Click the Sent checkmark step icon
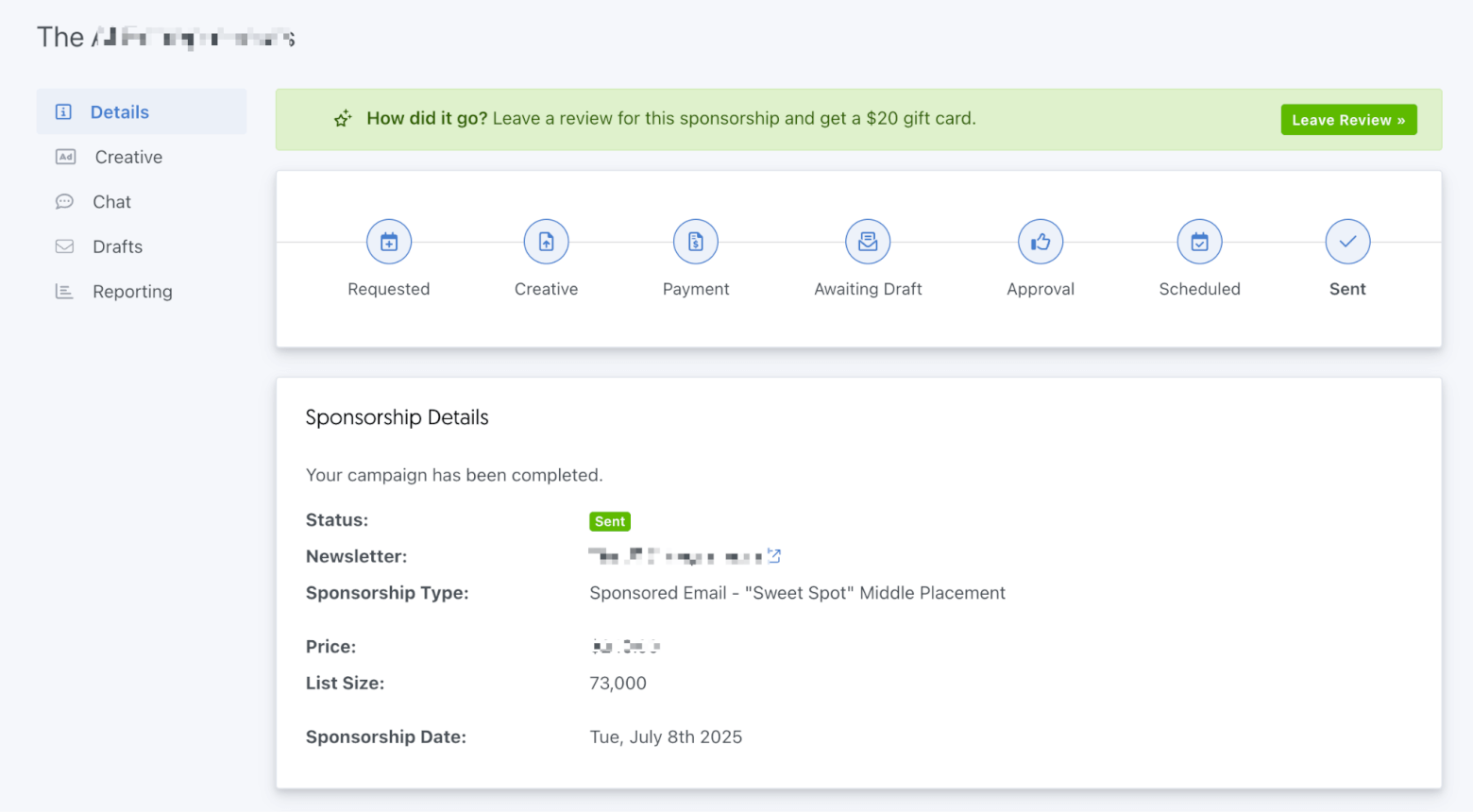 click(1347, 243)
